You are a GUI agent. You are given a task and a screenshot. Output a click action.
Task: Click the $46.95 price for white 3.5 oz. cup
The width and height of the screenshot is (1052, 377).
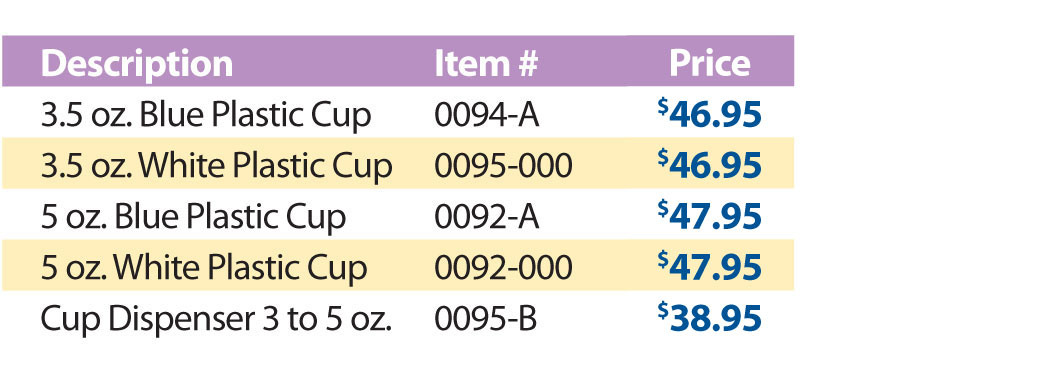click(x=710, y=165)
